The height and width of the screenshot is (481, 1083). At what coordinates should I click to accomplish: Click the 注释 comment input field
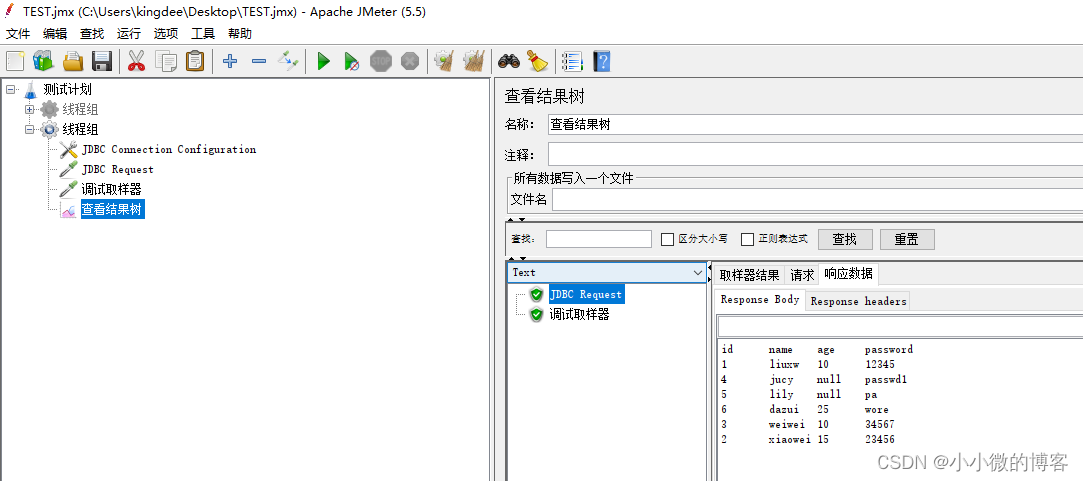point(815,154)
